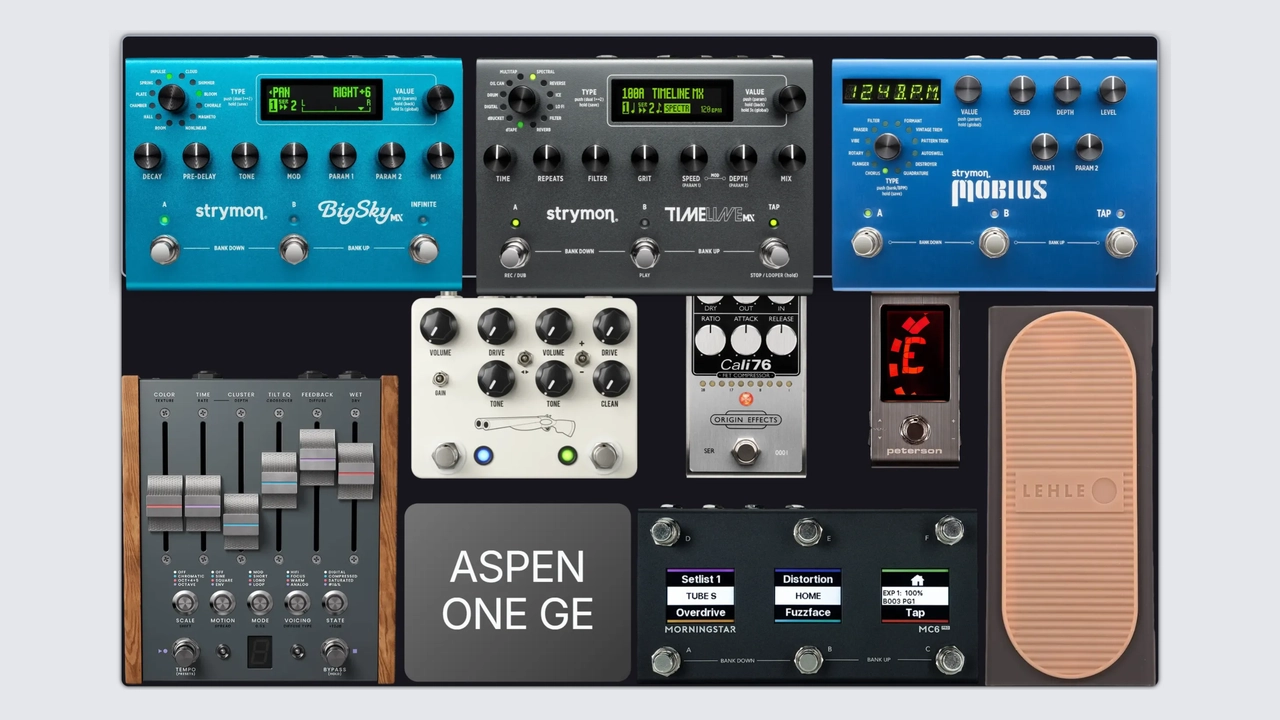Click the TimeLine MX preset display screen
The image size is (1280, 720).
(671, 100)
